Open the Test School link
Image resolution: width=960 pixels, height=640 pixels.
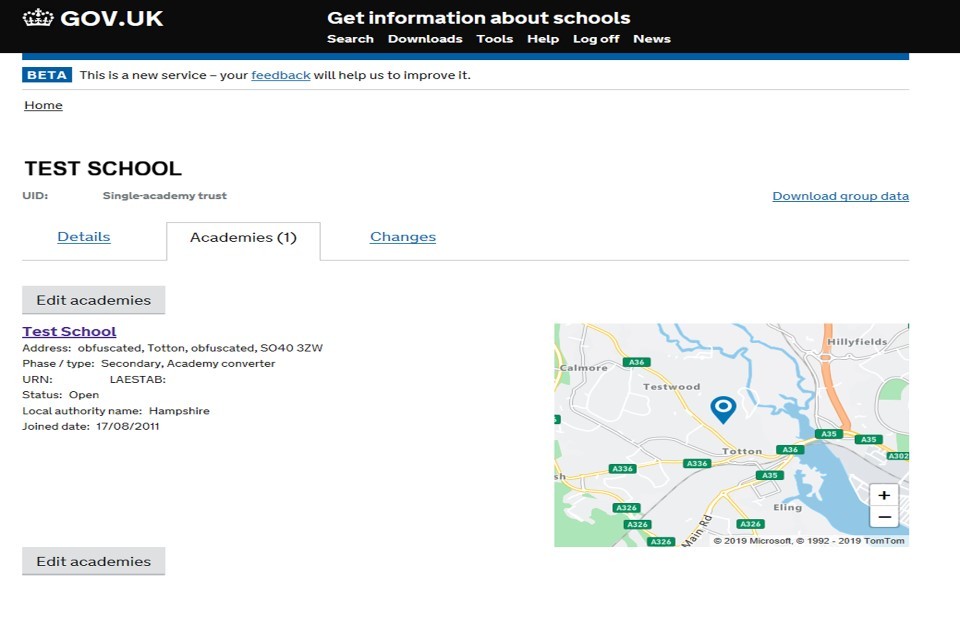(69, 331)
